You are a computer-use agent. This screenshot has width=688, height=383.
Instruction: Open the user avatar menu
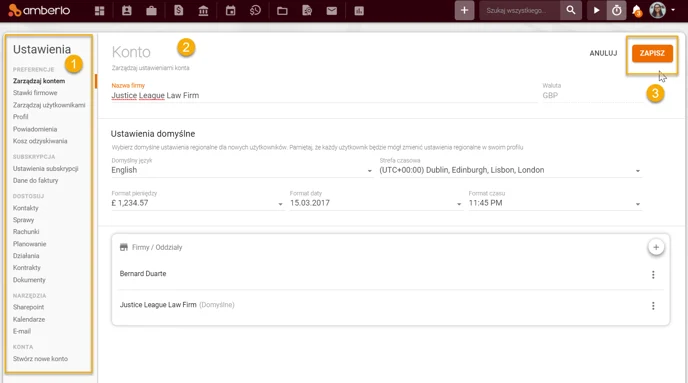click(x=657, y=10)
